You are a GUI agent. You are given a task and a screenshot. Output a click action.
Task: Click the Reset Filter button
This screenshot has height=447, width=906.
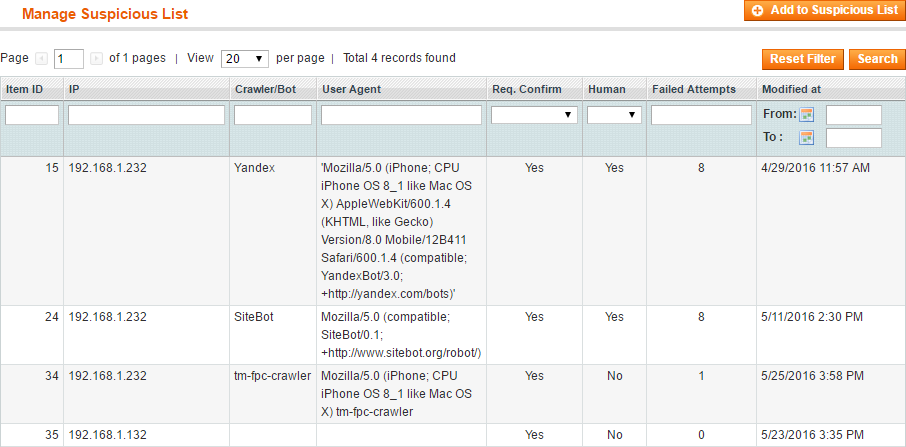803,59
